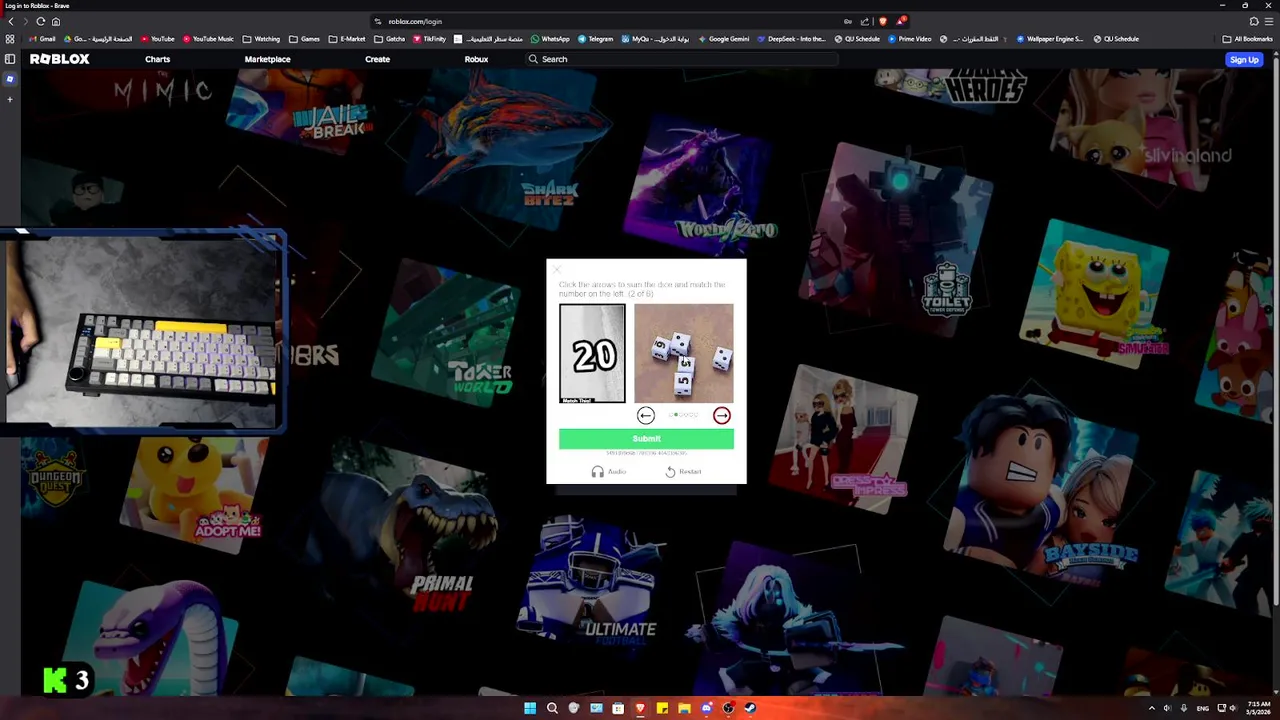Open Windows taskbar search
Viewport: 1280px width, 720px height.
(x=552, y=708)
